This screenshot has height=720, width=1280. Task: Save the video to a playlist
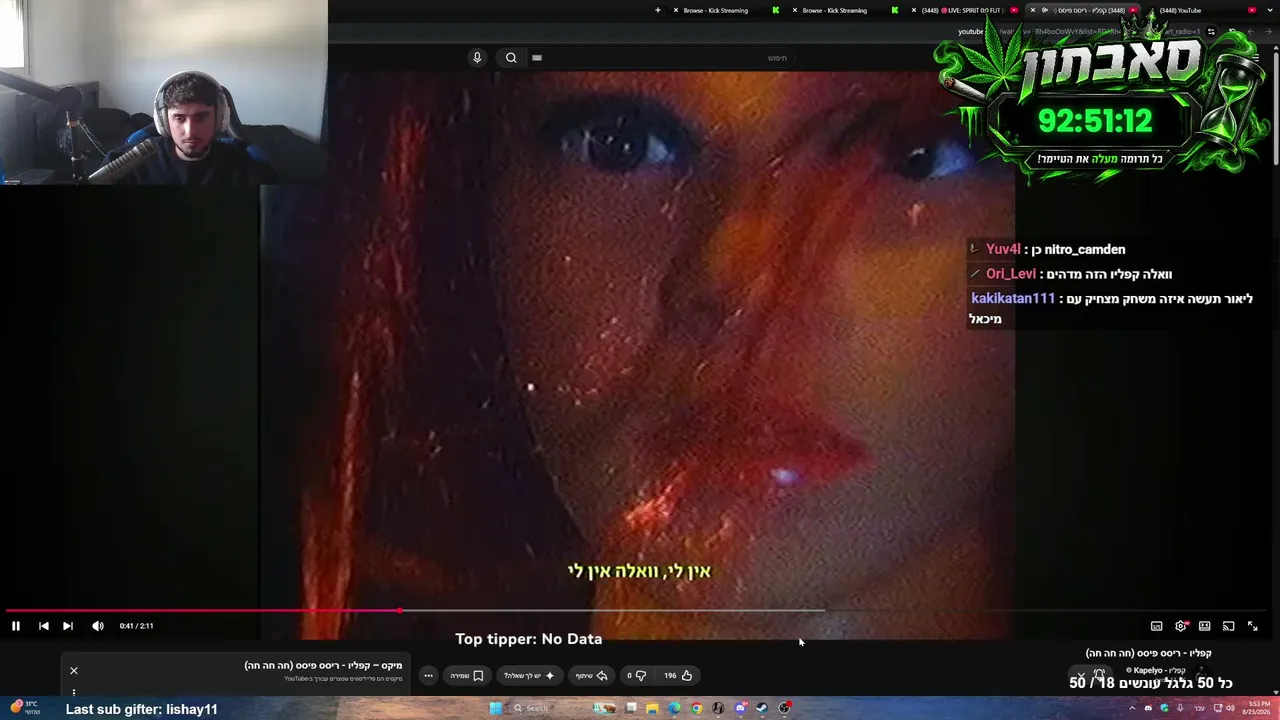click(x=467, y=676)
